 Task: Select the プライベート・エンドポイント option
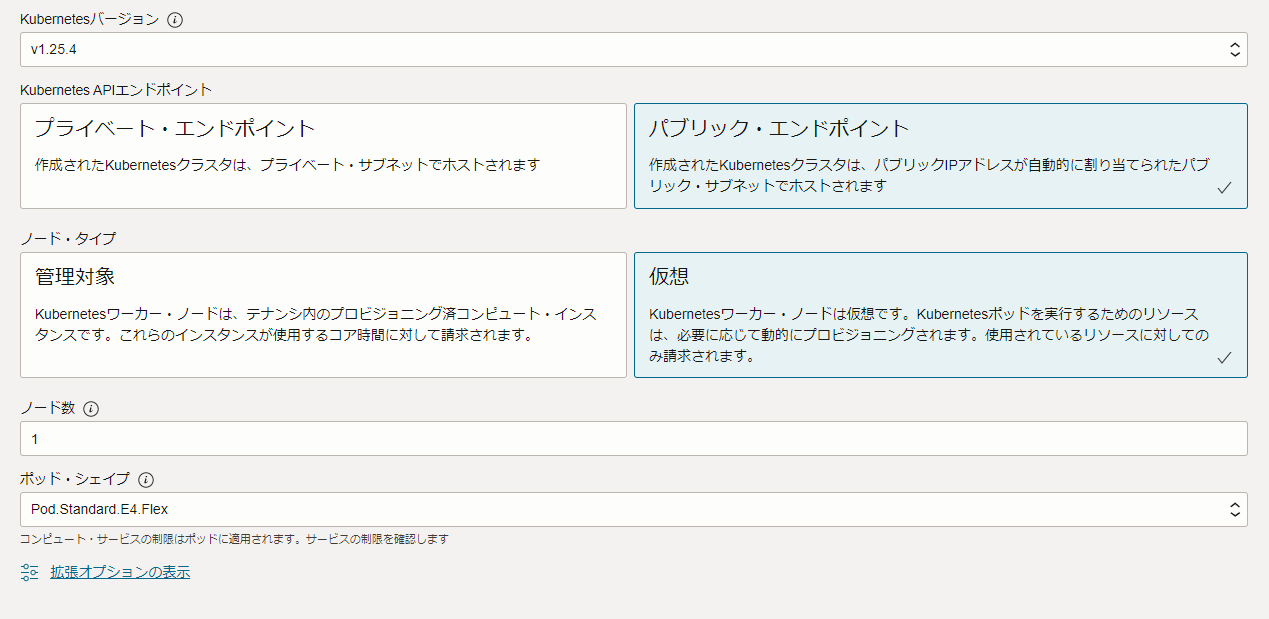pos(322,155)
